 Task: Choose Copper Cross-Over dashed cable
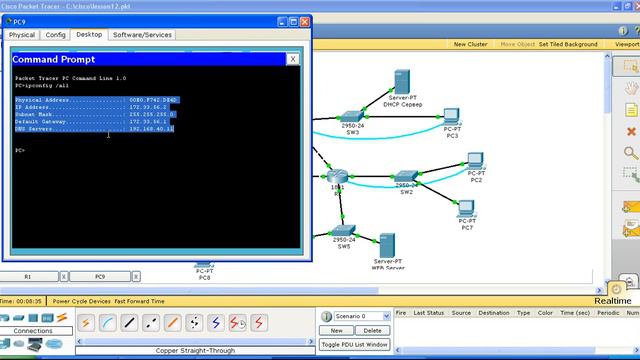151,323
